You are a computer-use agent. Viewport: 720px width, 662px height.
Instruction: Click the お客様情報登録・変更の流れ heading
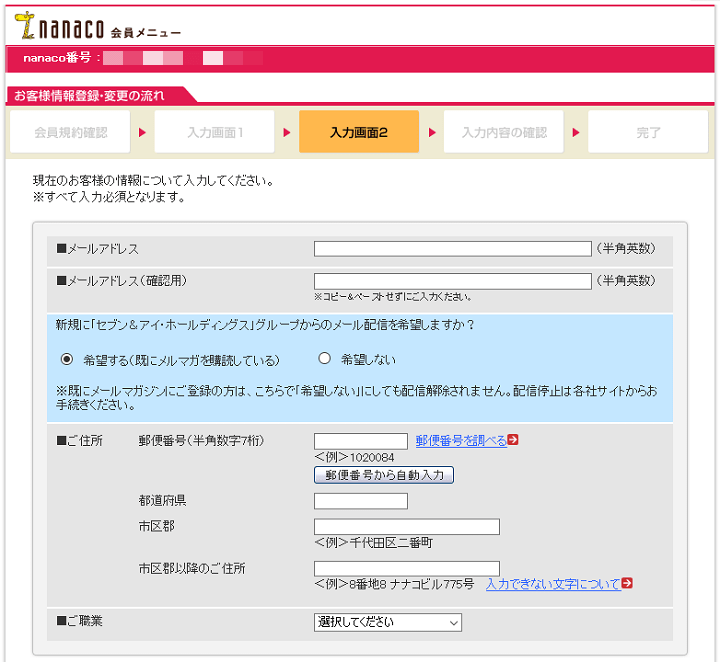pos(89,95)
